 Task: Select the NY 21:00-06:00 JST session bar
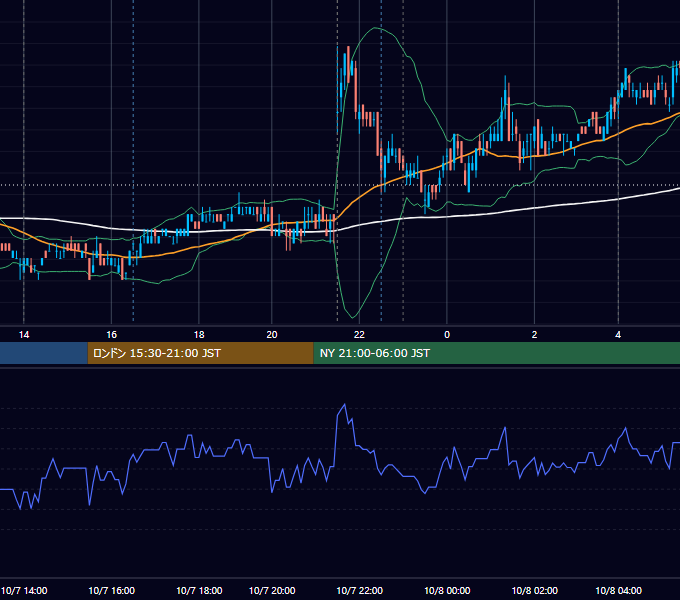[497, 353]
